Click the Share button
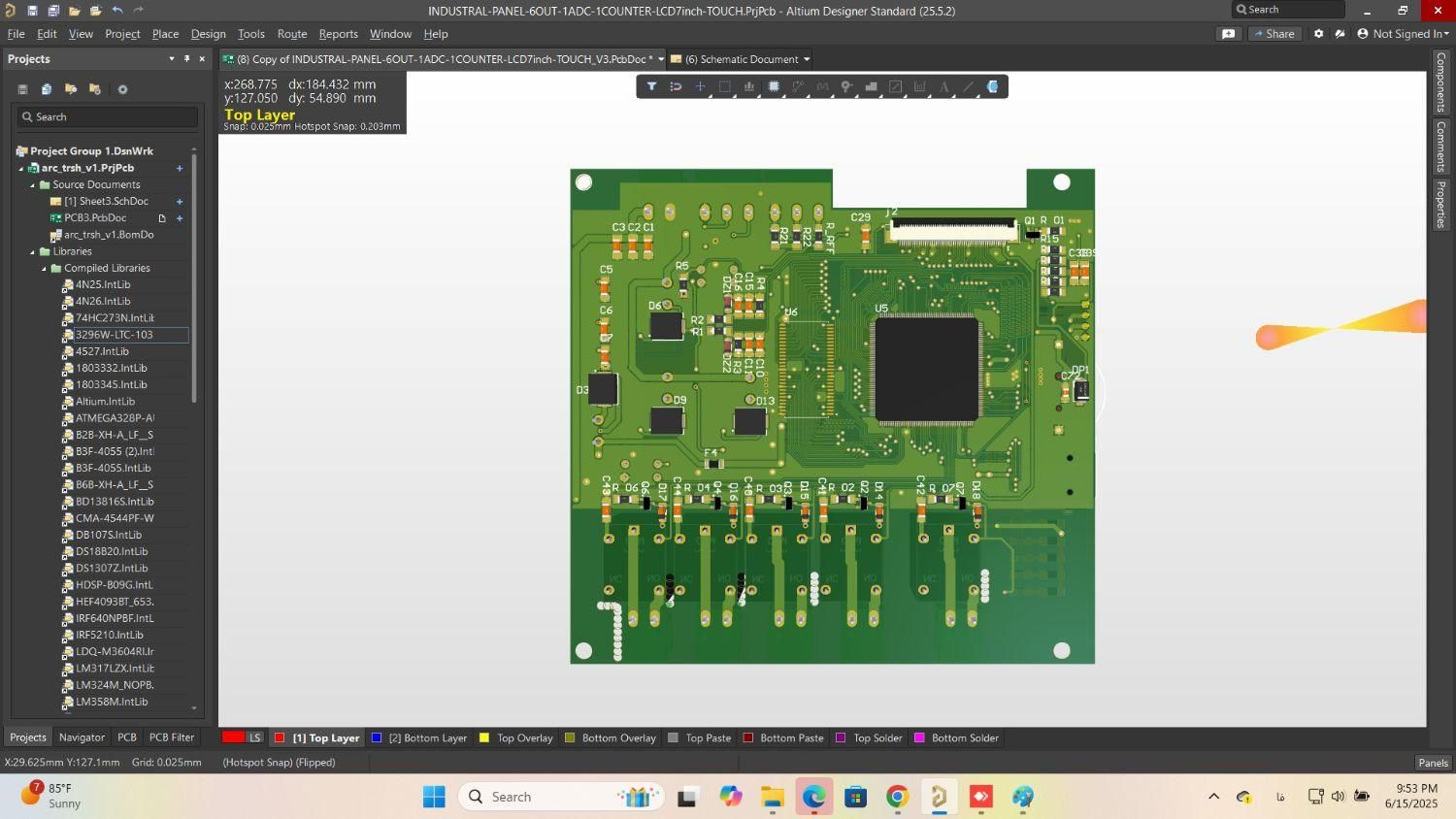This screenshot has height=819, width=1456. point(1274,33)
